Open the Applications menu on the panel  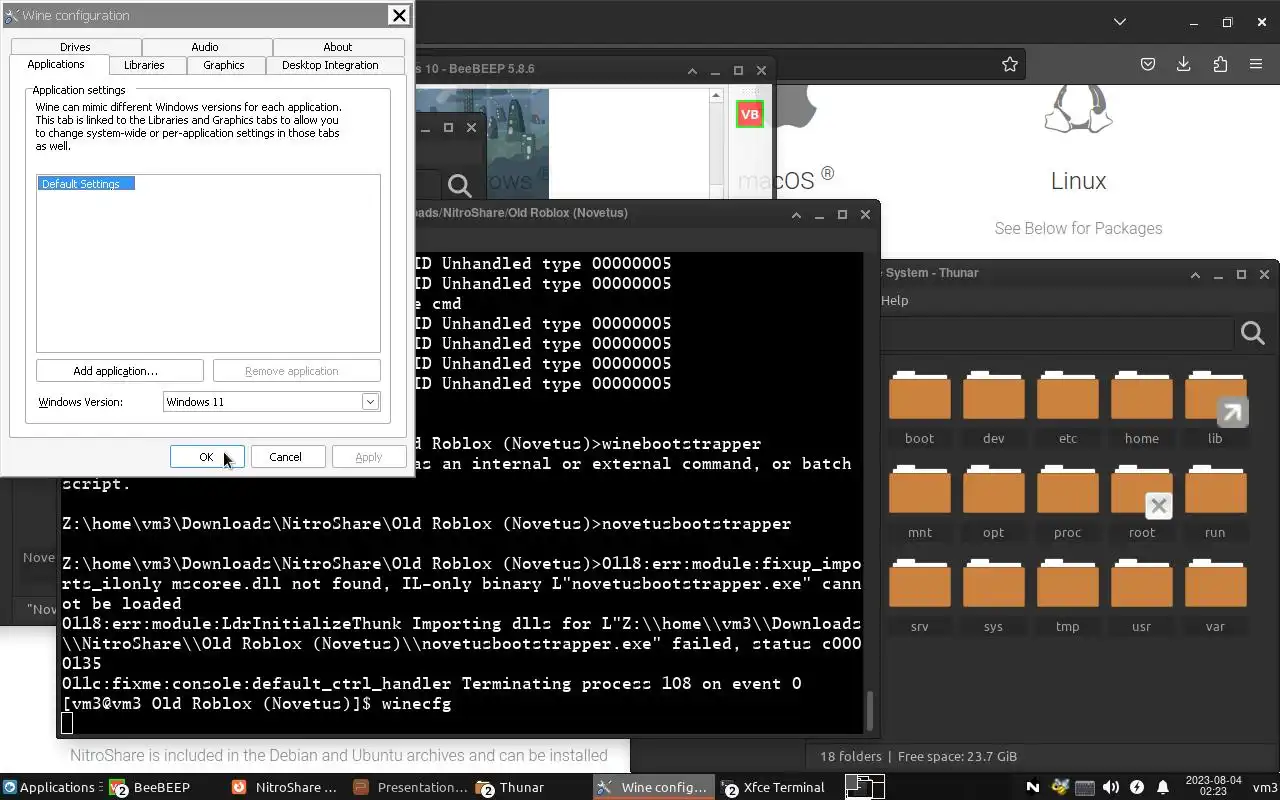pyautogui.click(x=50, y=787)
